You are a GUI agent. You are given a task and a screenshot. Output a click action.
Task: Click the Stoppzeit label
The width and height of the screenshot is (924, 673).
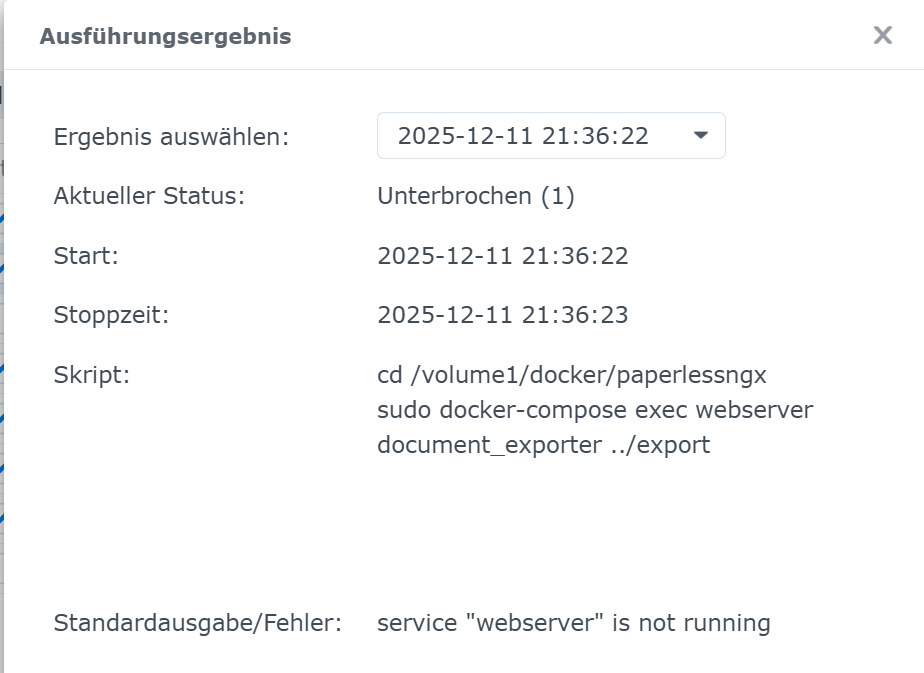111,316
